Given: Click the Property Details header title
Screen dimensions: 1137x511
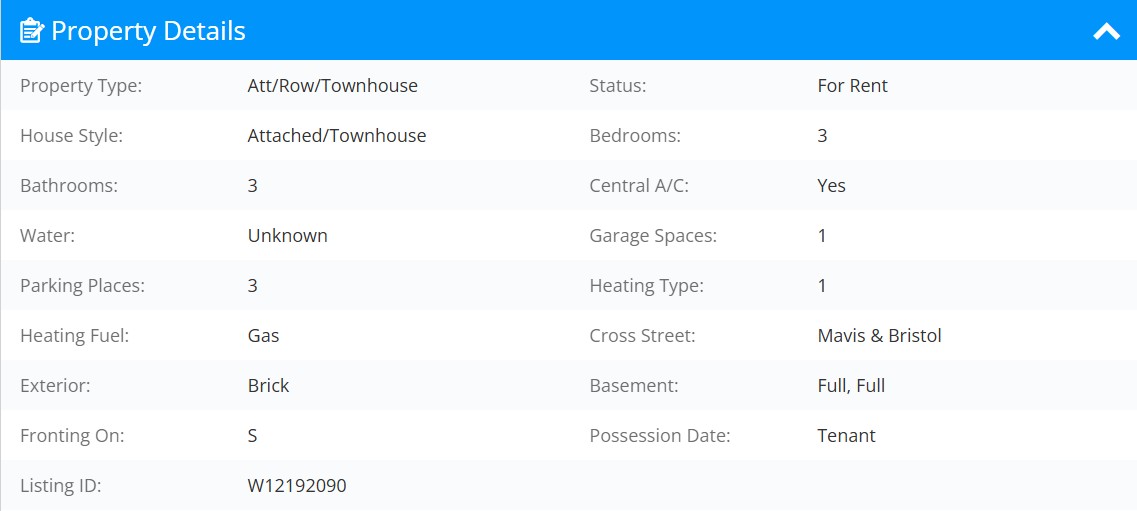Looking at the screenshot, I should pyautogui.click(x=148, y=31).
